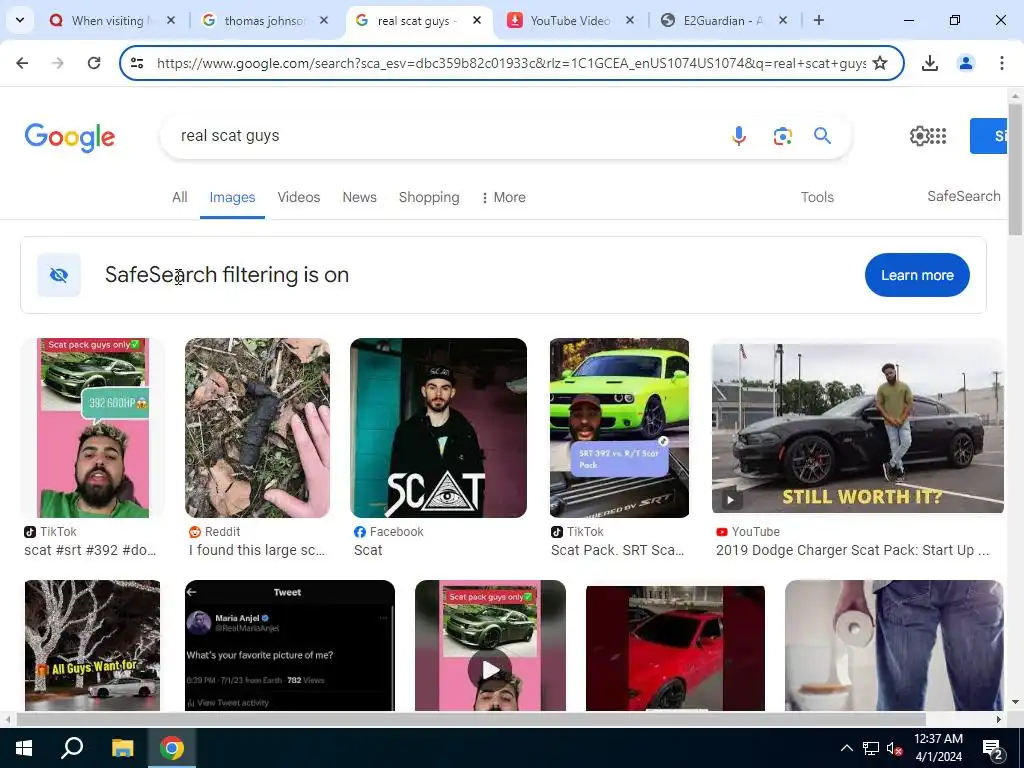
Task: Click the tab search dropdown chevron
Action: tap(20, 20)
